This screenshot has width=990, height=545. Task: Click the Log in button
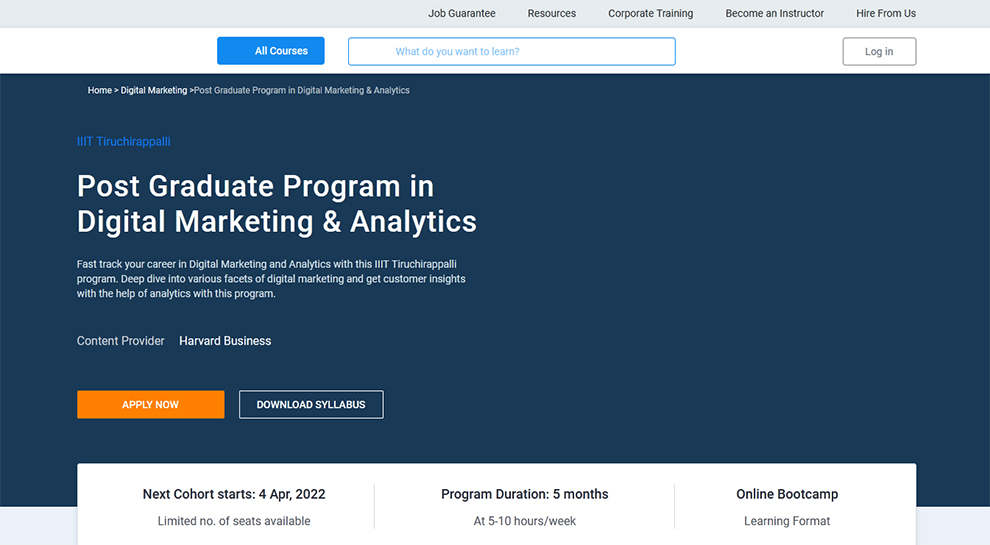pos(879,51)
